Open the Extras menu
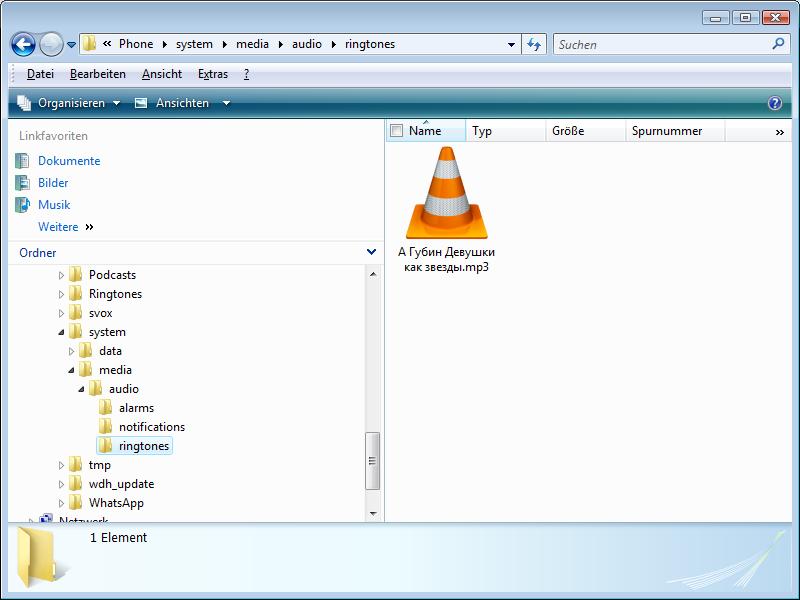Image resolution: width=800 pixels, height=600 pixels. coord(213,74)
